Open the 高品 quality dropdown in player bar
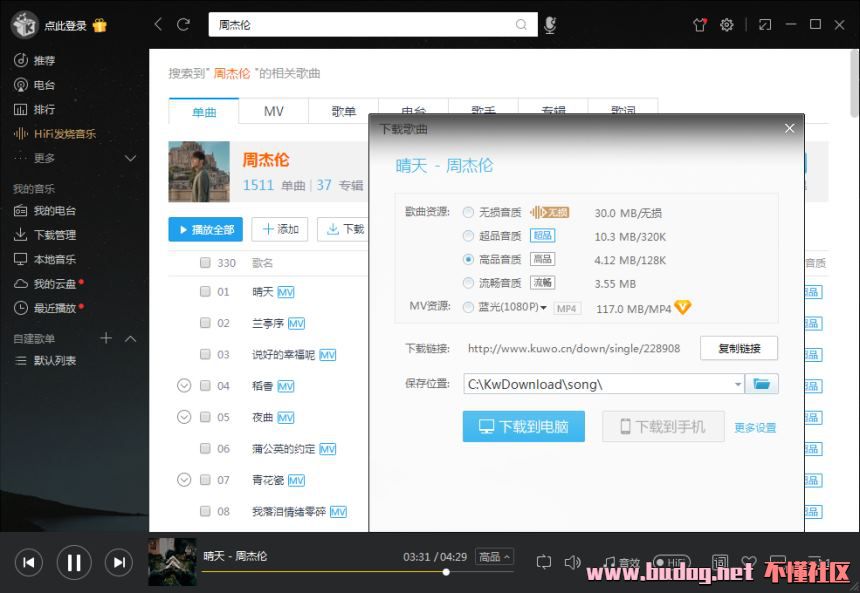This screenshot has height=593, width=860. pos(495,557)
